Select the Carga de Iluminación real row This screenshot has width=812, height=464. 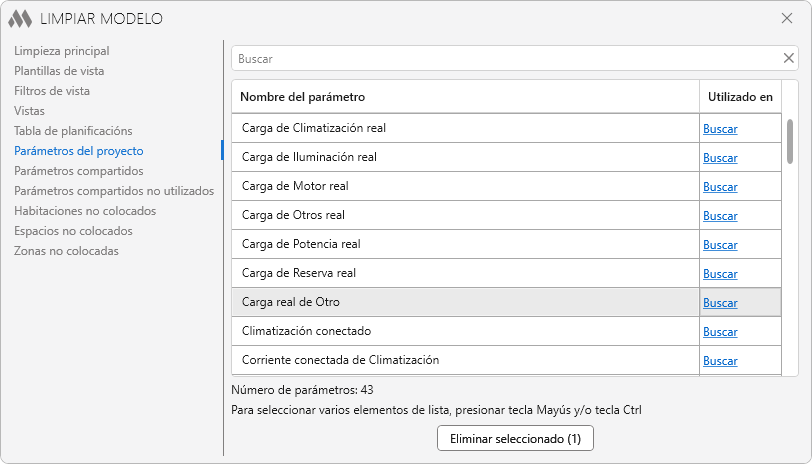coord(465,157)
